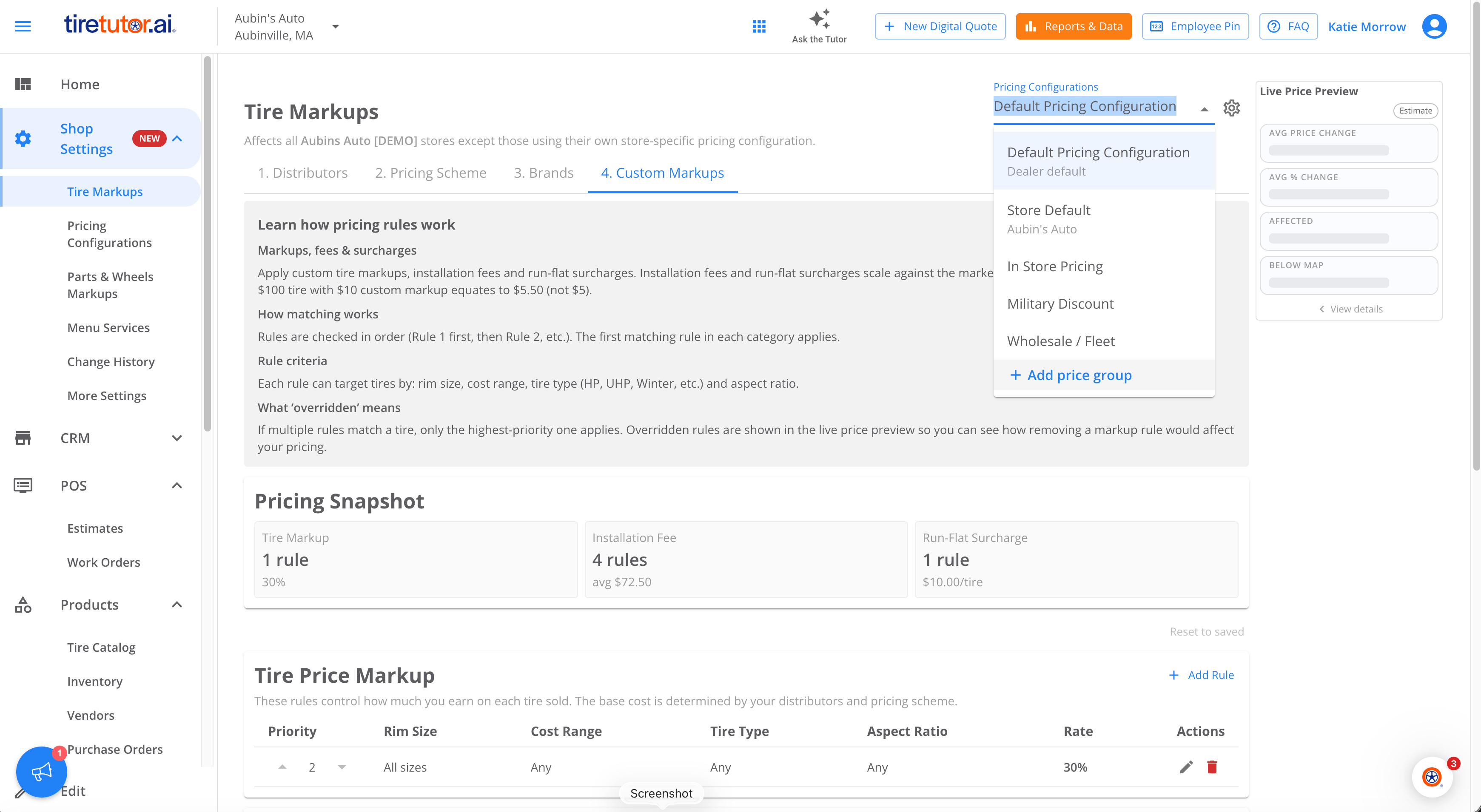This screenshot has width=1481, height=812.
Task: Click View details in Live Price Preview
Action: coord(1350,309)
